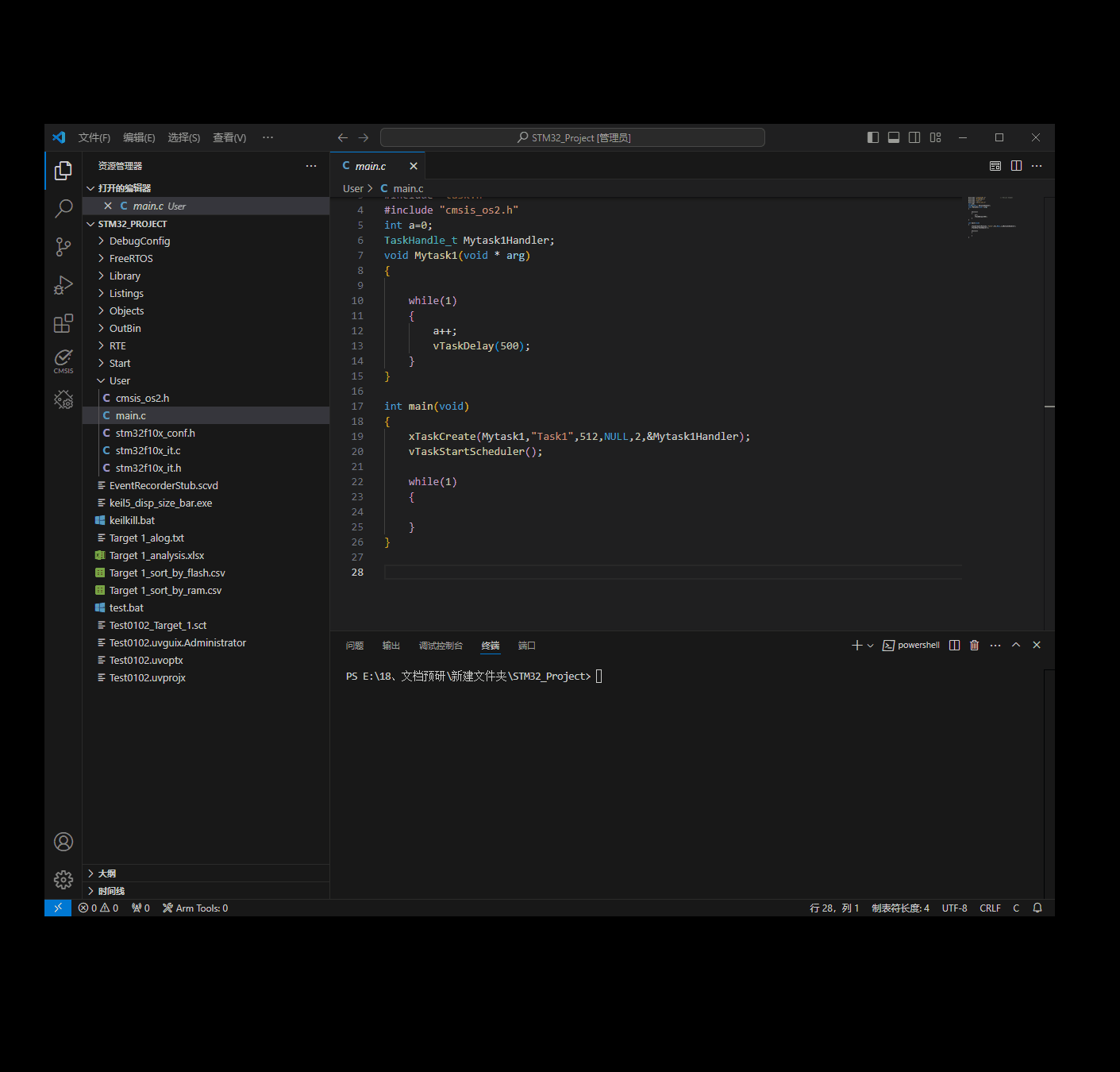Open the Manage gear settings icon
This screenshot has height=1072, width=1120.
click(x=64, y=879)
